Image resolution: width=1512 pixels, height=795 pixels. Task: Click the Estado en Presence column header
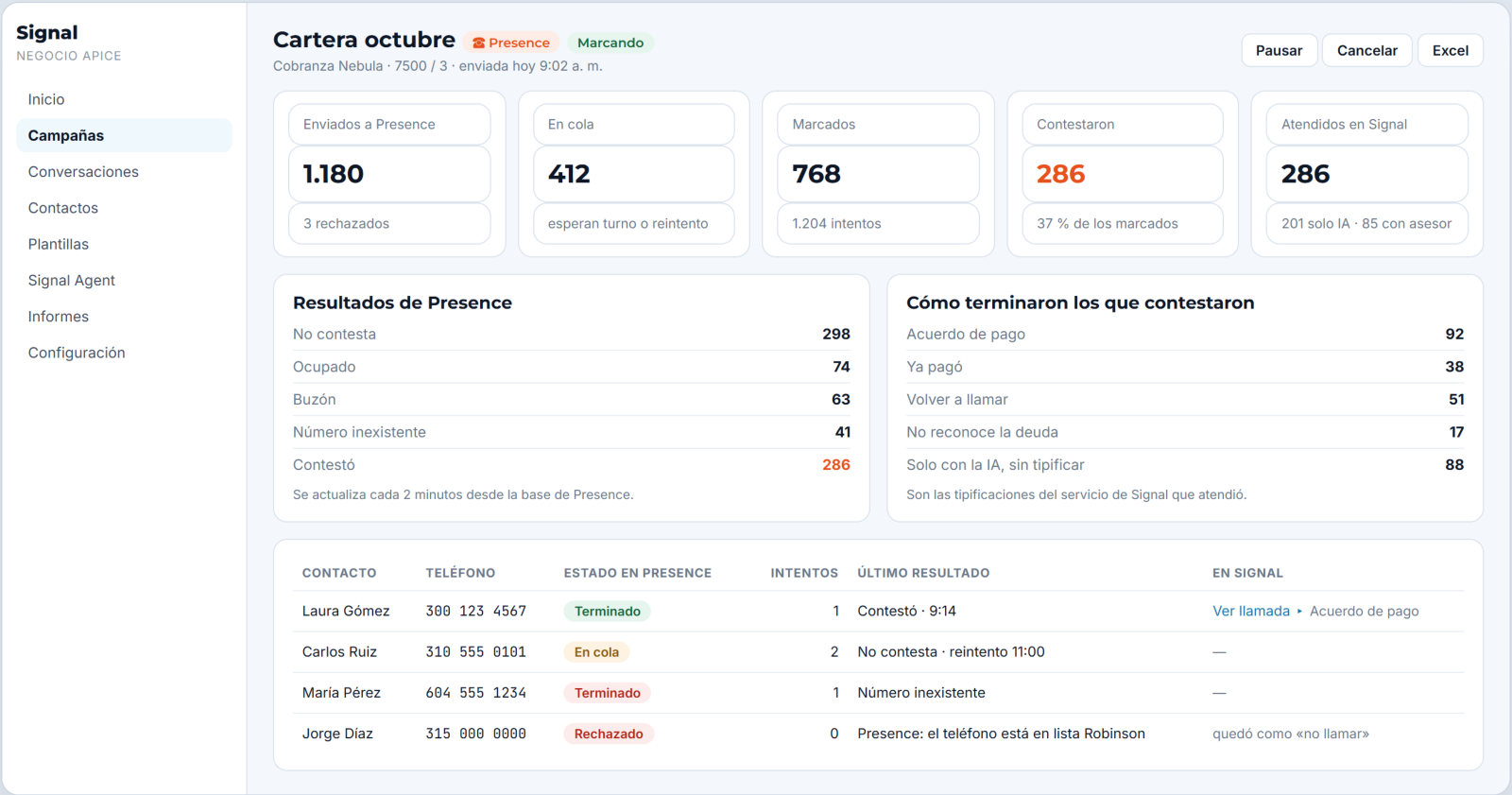pyautogui.click(x=638, y=573)
